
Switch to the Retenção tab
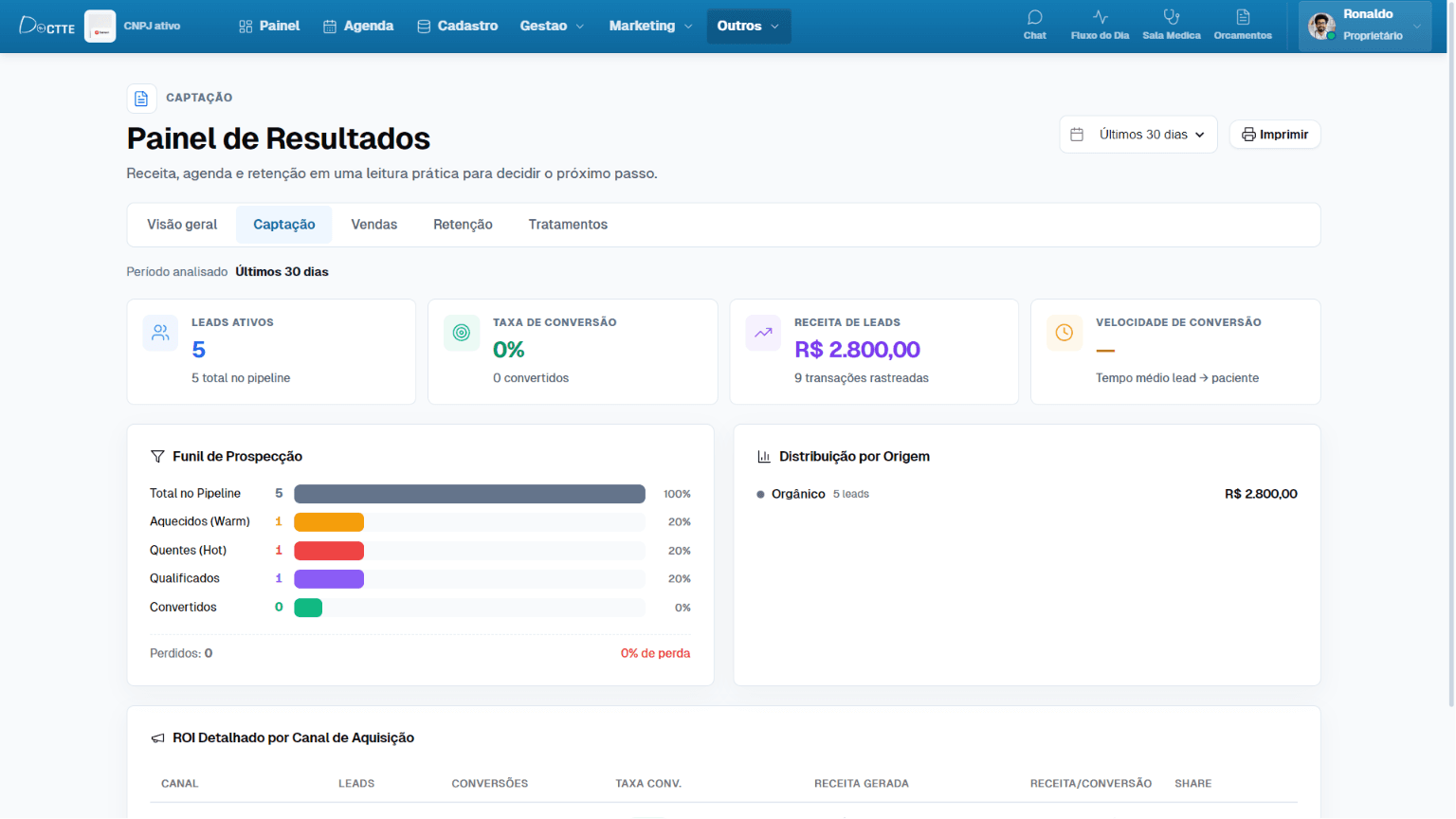coord(463,225)
